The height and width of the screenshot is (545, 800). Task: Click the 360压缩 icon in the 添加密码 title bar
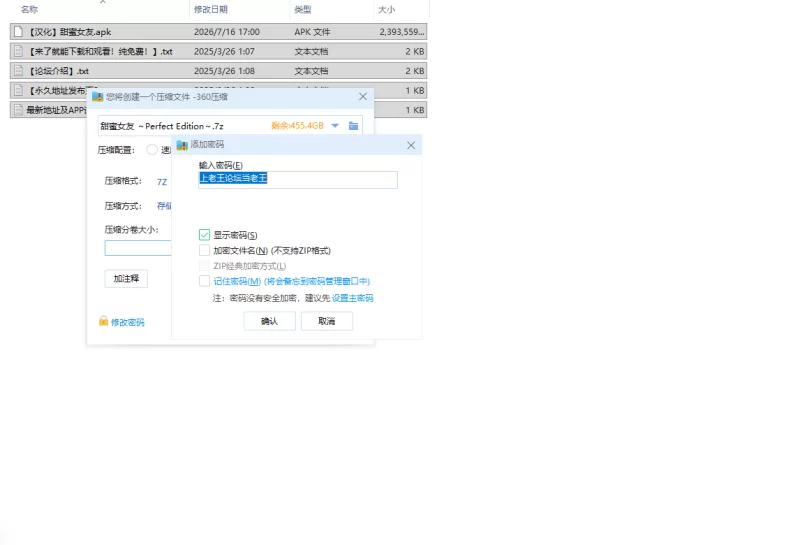click(182, 145)
